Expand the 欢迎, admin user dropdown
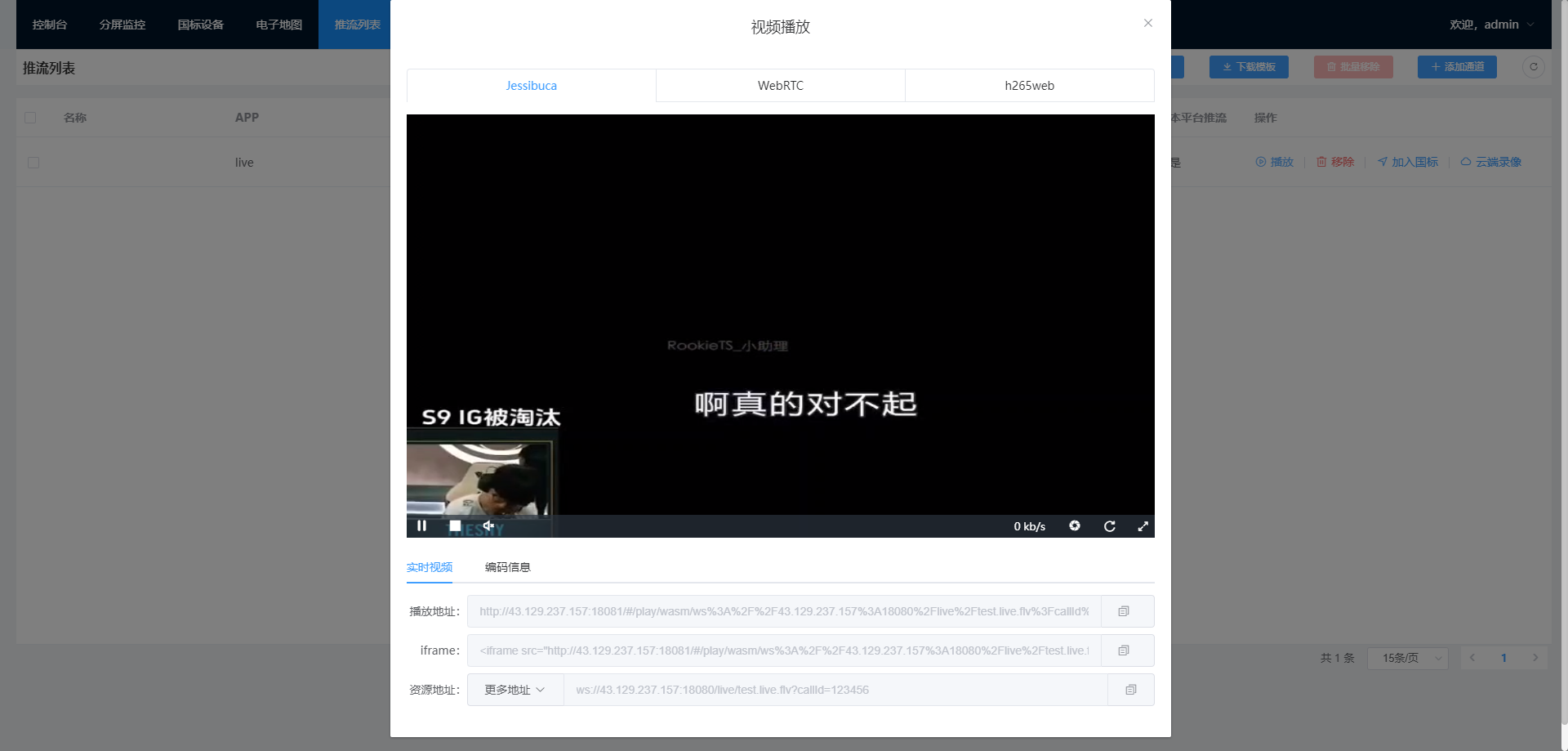The width and height of the screenshot is (1568, 751). 1491,25
